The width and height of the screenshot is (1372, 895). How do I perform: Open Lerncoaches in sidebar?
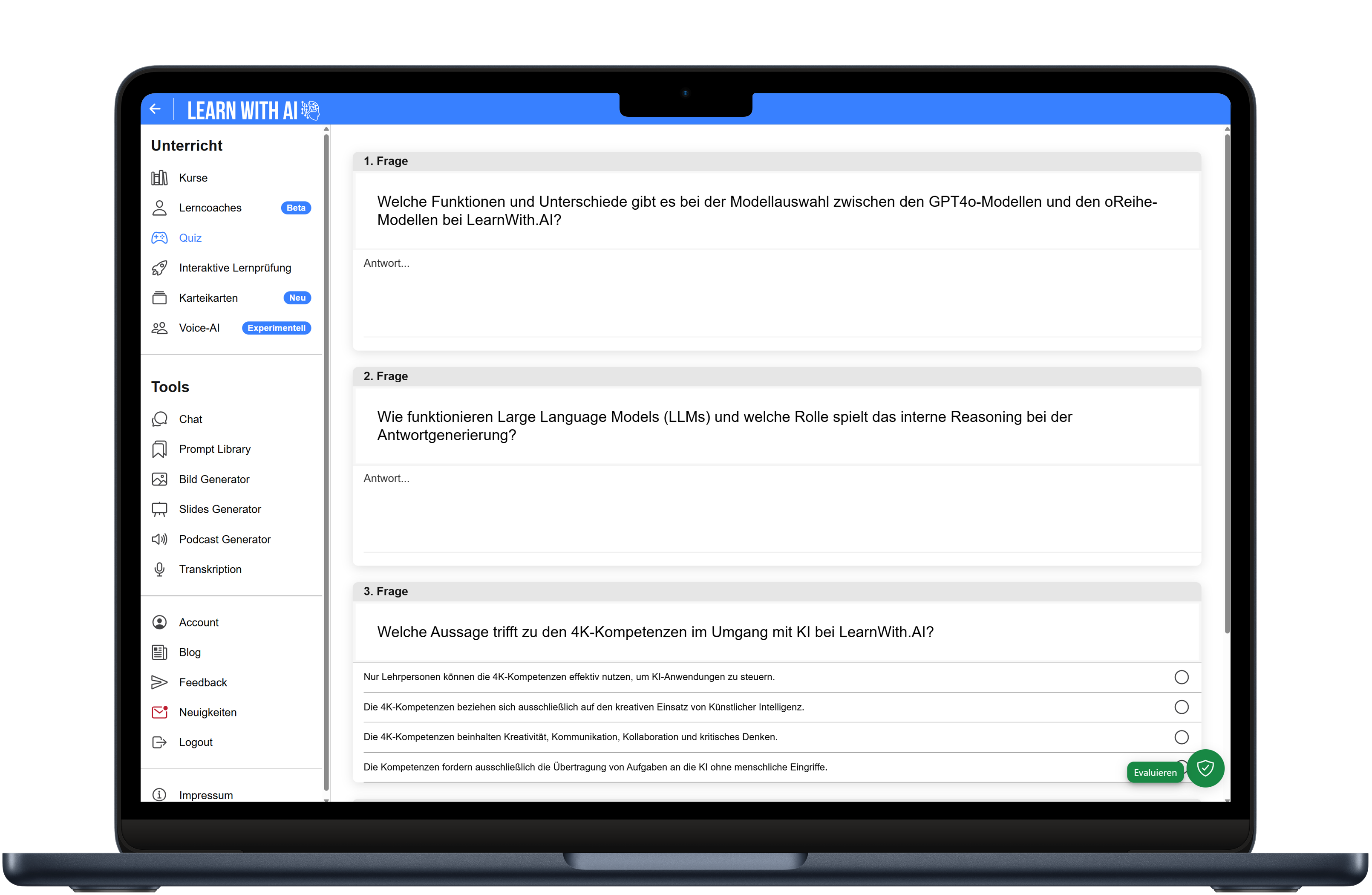[210, 208]
